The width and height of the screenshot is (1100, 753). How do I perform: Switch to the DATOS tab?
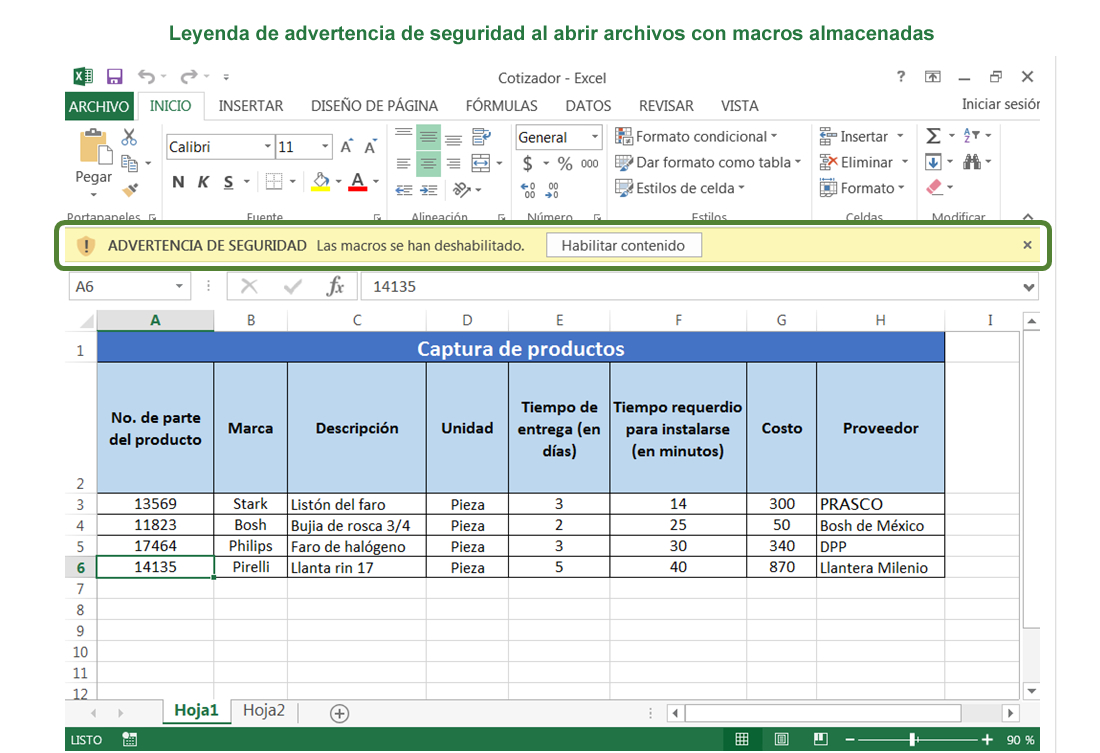(588, 106)
